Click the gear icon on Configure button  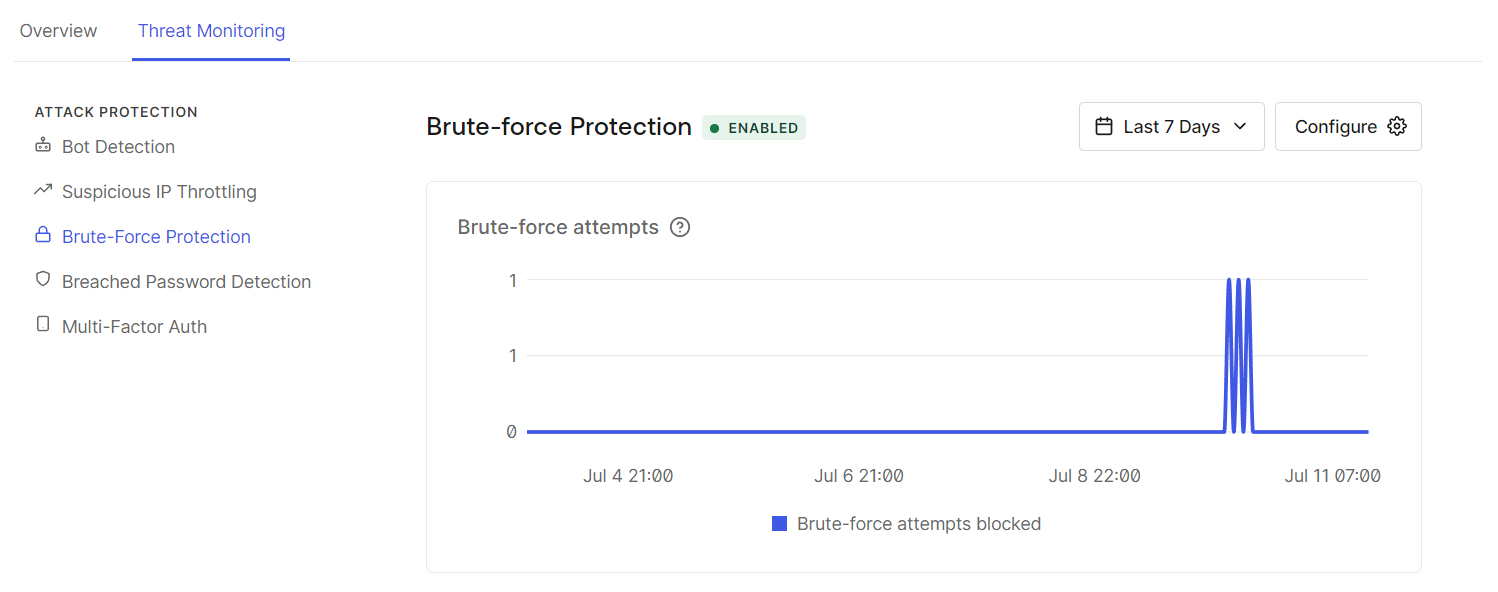pyautogui.click(x=1397, y=127)
